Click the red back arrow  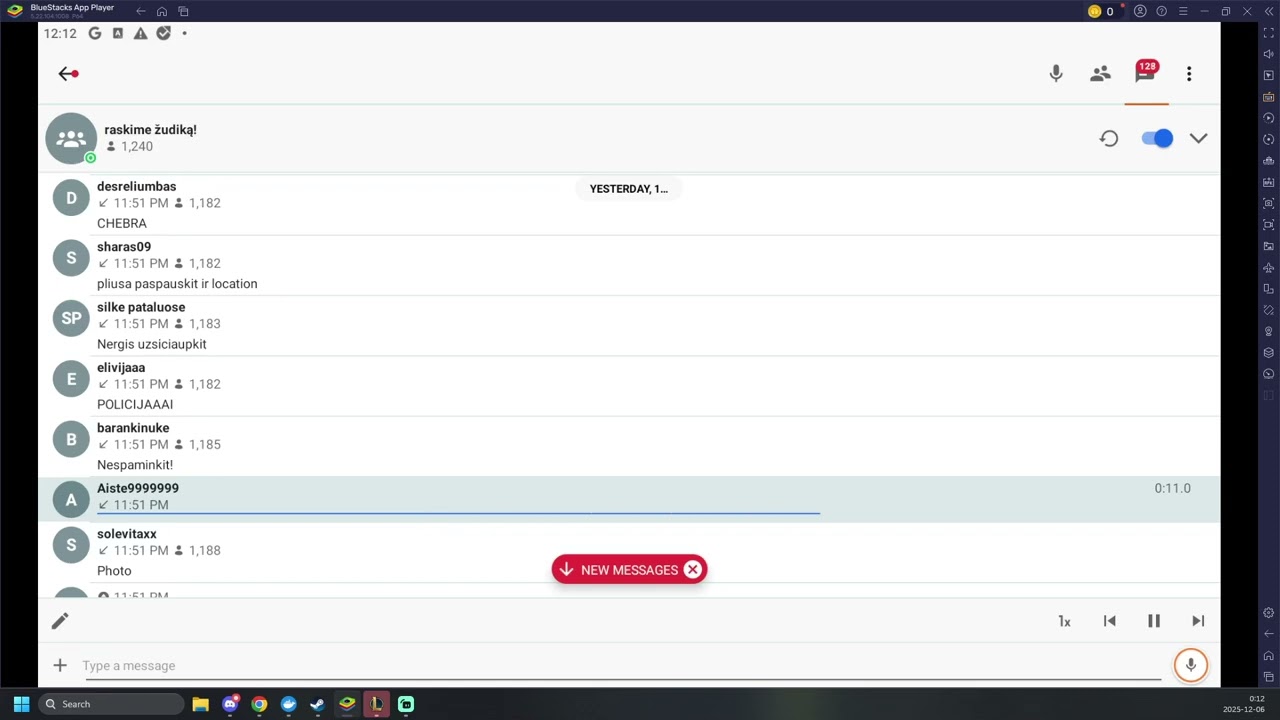click(x=68, y=74)
